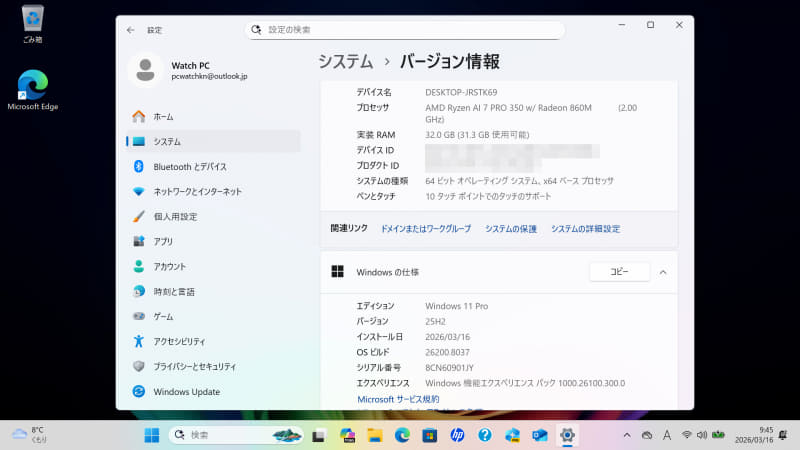
Task: Click the back arrow in Settings
Action: pyautogui.click(x=131, y=30)
